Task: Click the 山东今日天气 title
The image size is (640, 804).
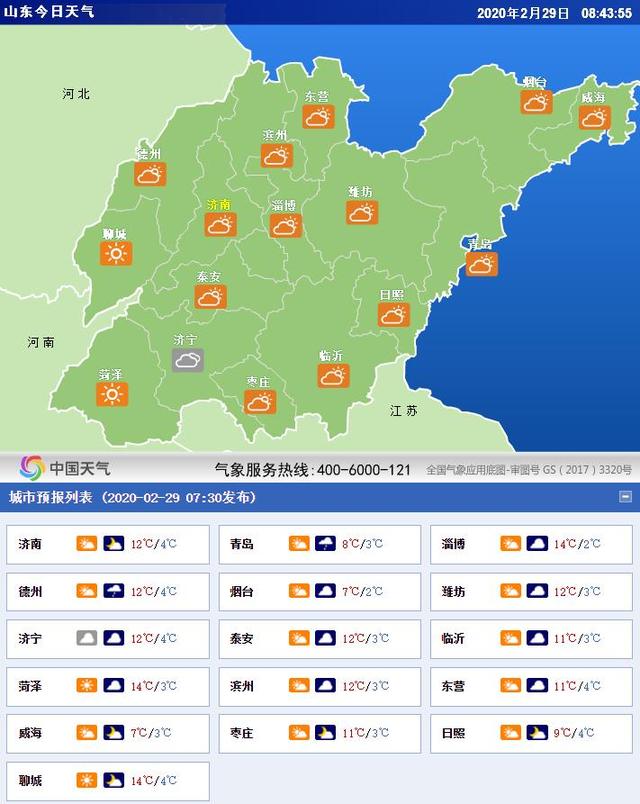Action: pos(49,11)
